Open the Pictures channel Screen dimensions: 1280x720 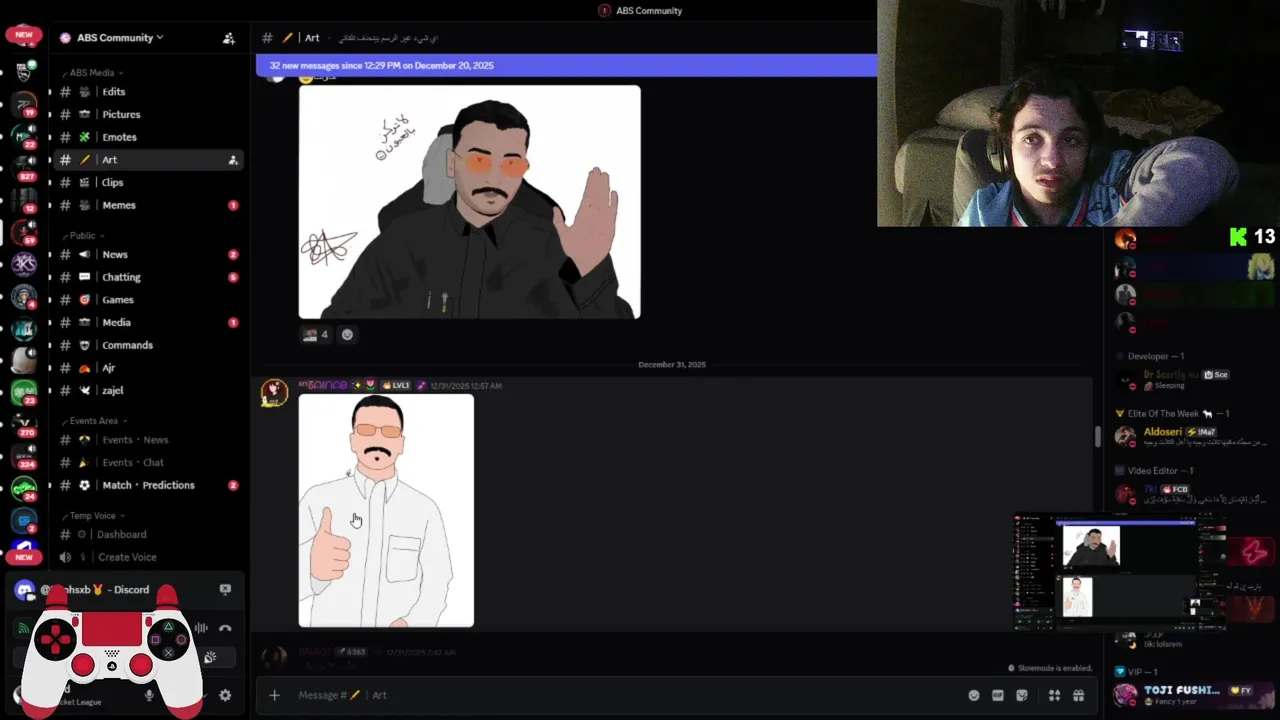148,115
